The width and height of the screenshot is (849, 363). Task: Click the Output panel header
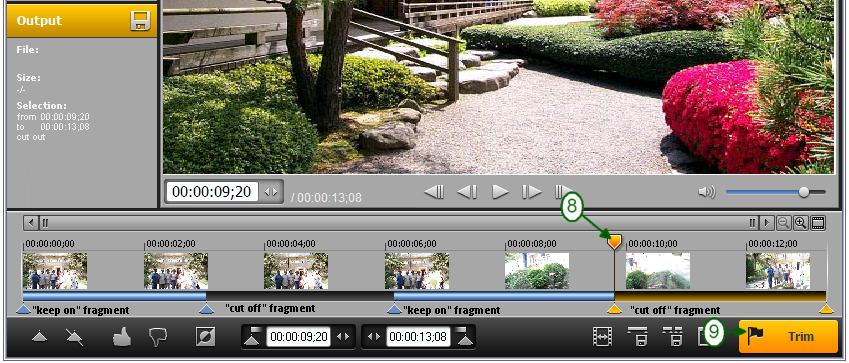coord(82,21)
